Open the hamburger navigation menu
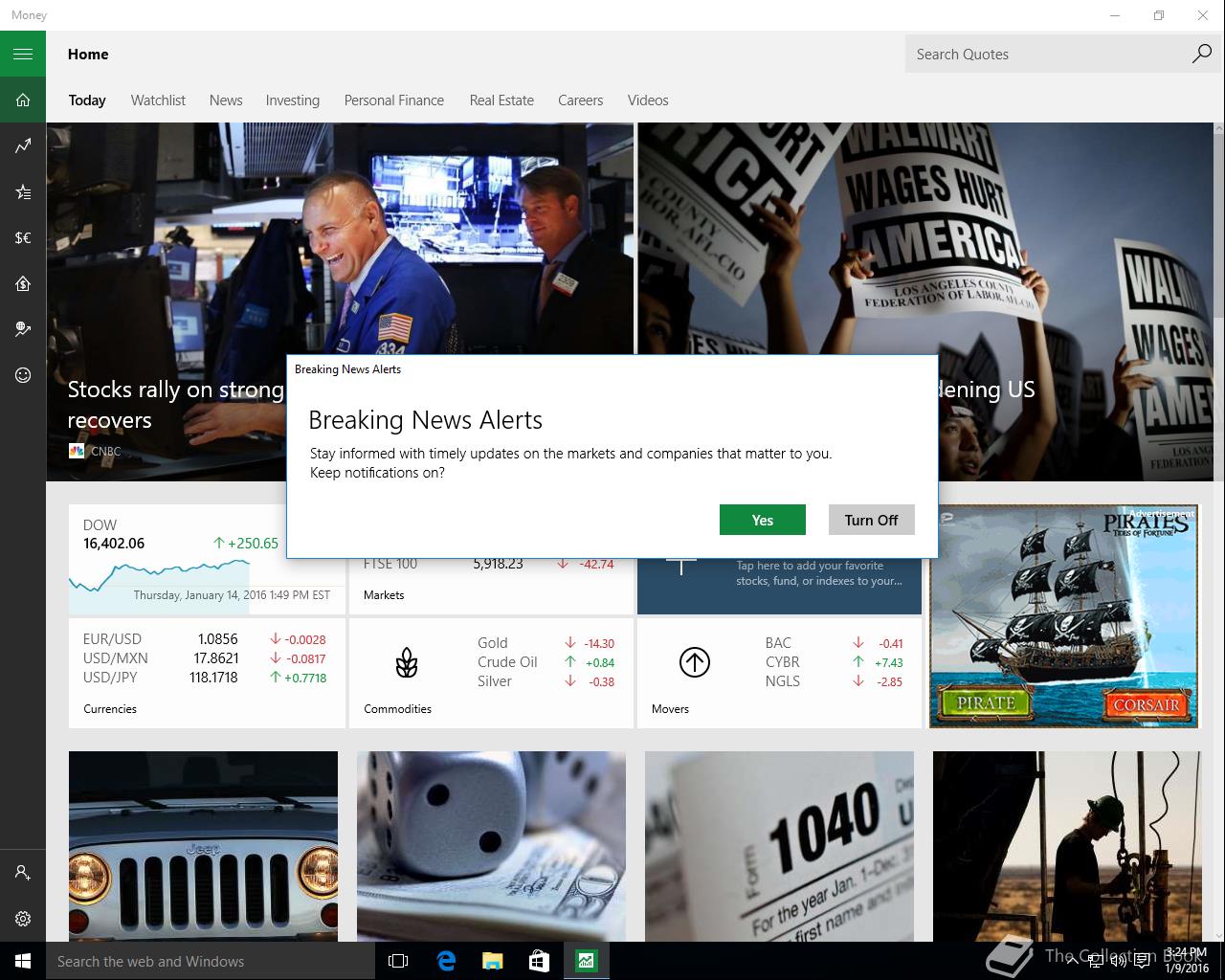 [23, 54]
